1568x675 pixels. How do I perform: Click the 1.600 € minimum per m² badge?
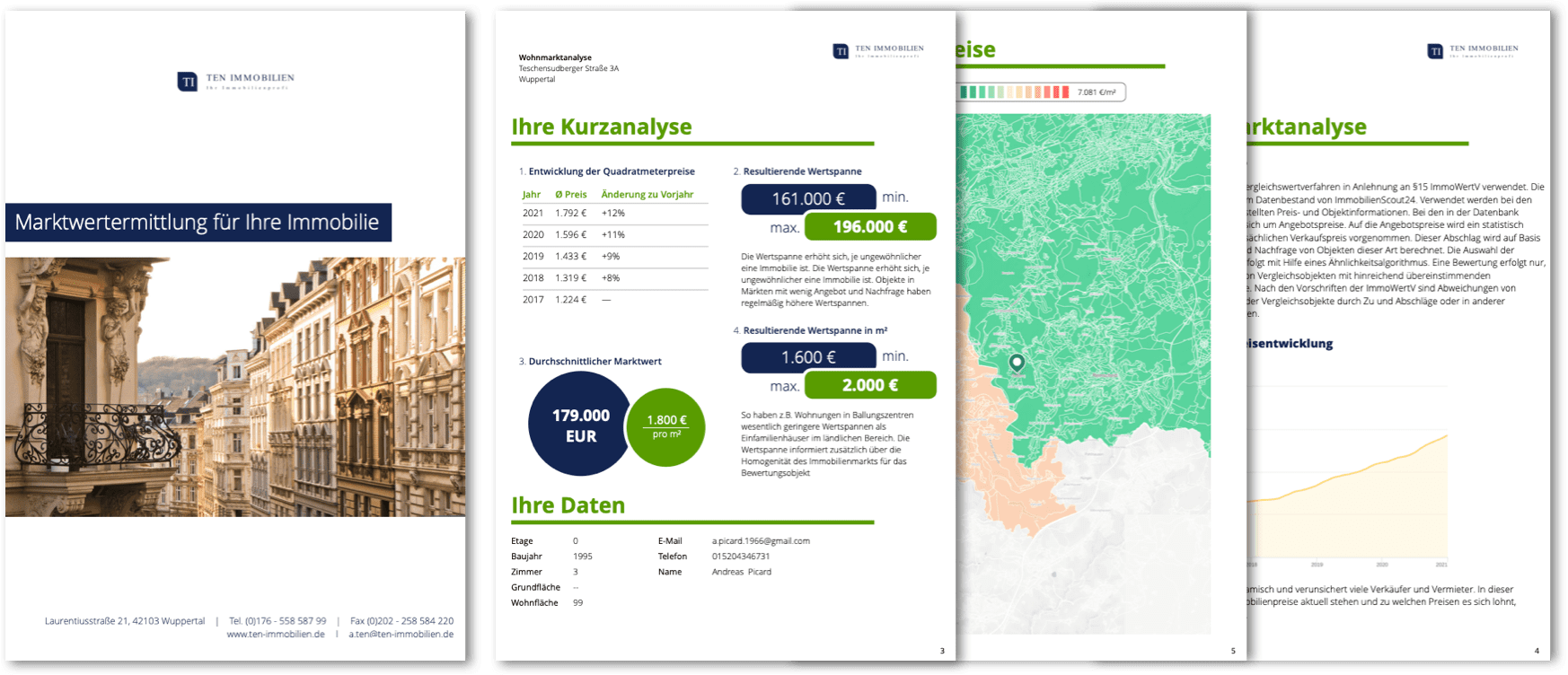pyautogui.click(x=807, y=357)
